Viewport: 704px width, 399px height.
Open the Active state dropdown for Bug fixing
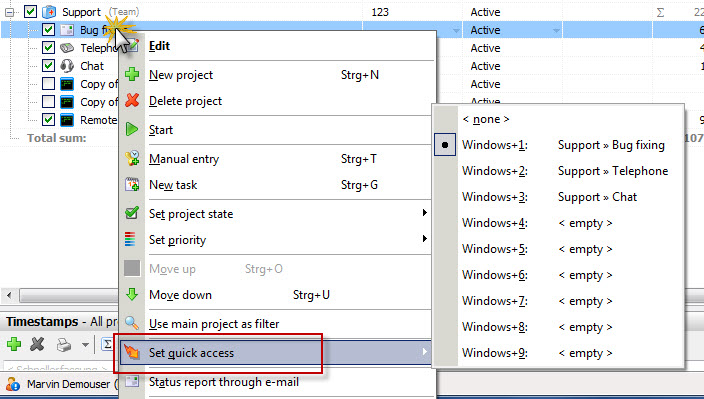coord(556,31)
